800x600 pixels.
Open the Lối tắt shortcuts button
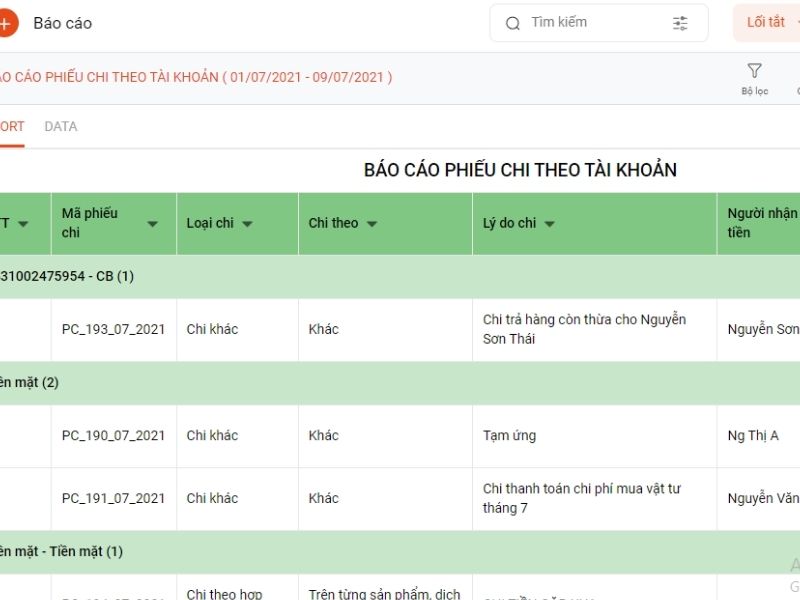766,23
